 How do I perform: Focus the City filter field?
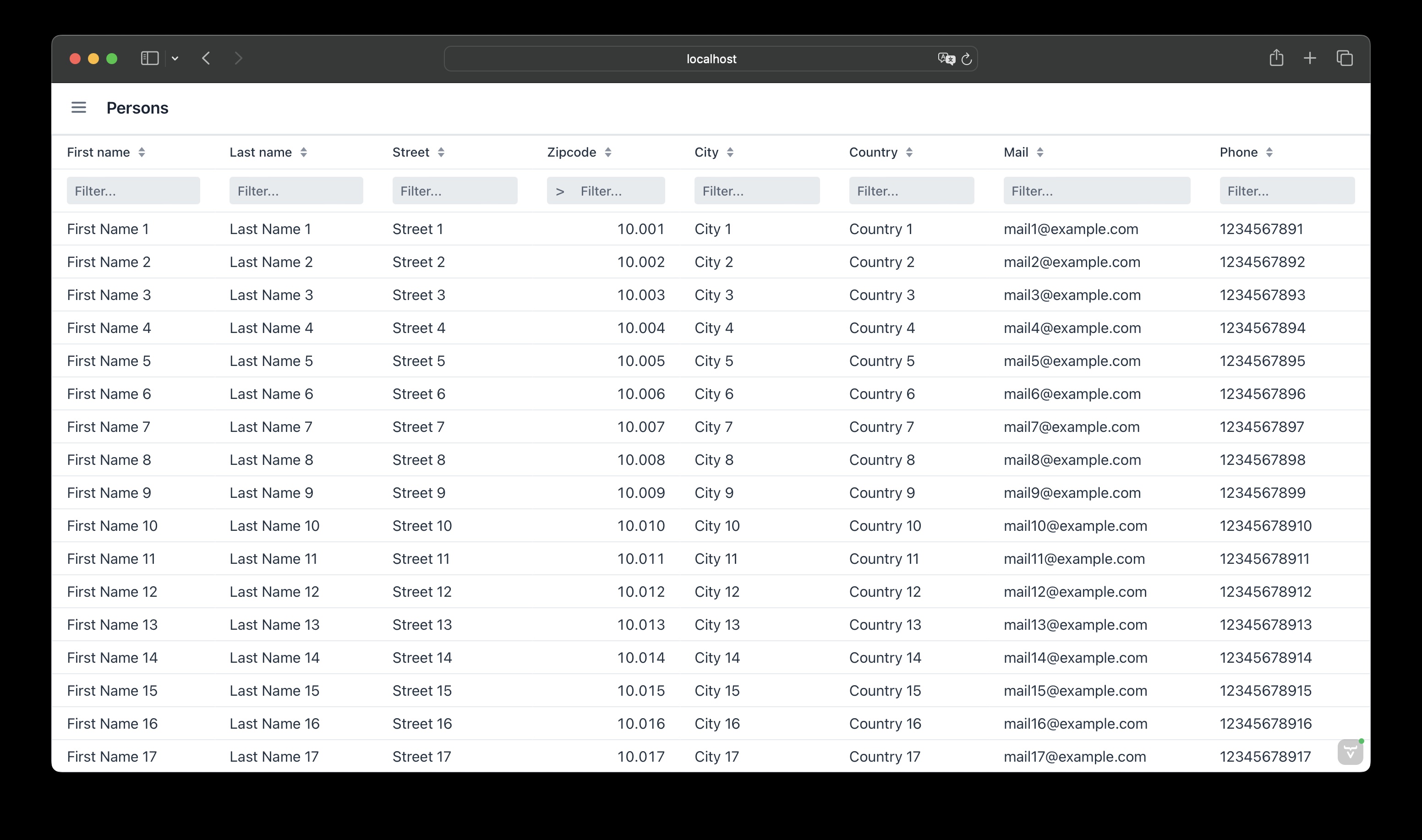pos(757,191)
